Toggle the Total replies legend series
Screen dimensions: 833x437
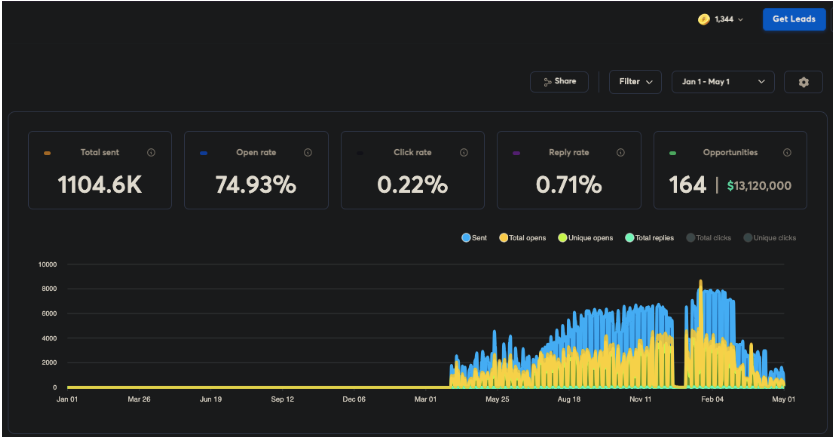(x=649, y=238)
